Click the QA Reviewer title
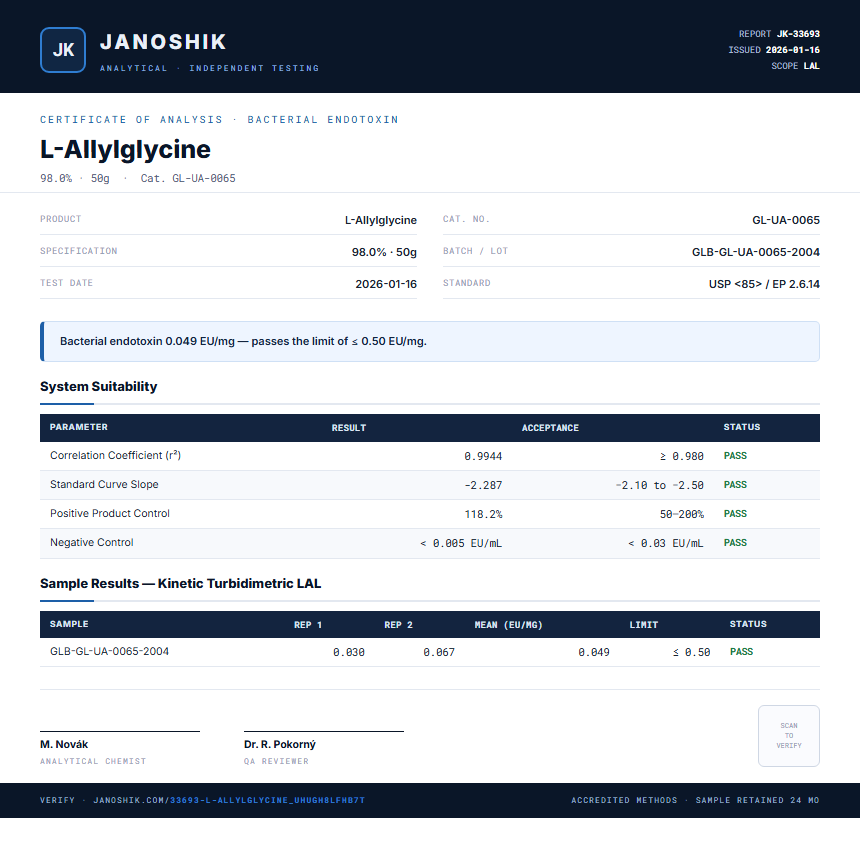The image size is (860, 846). [x=276, y=762]
